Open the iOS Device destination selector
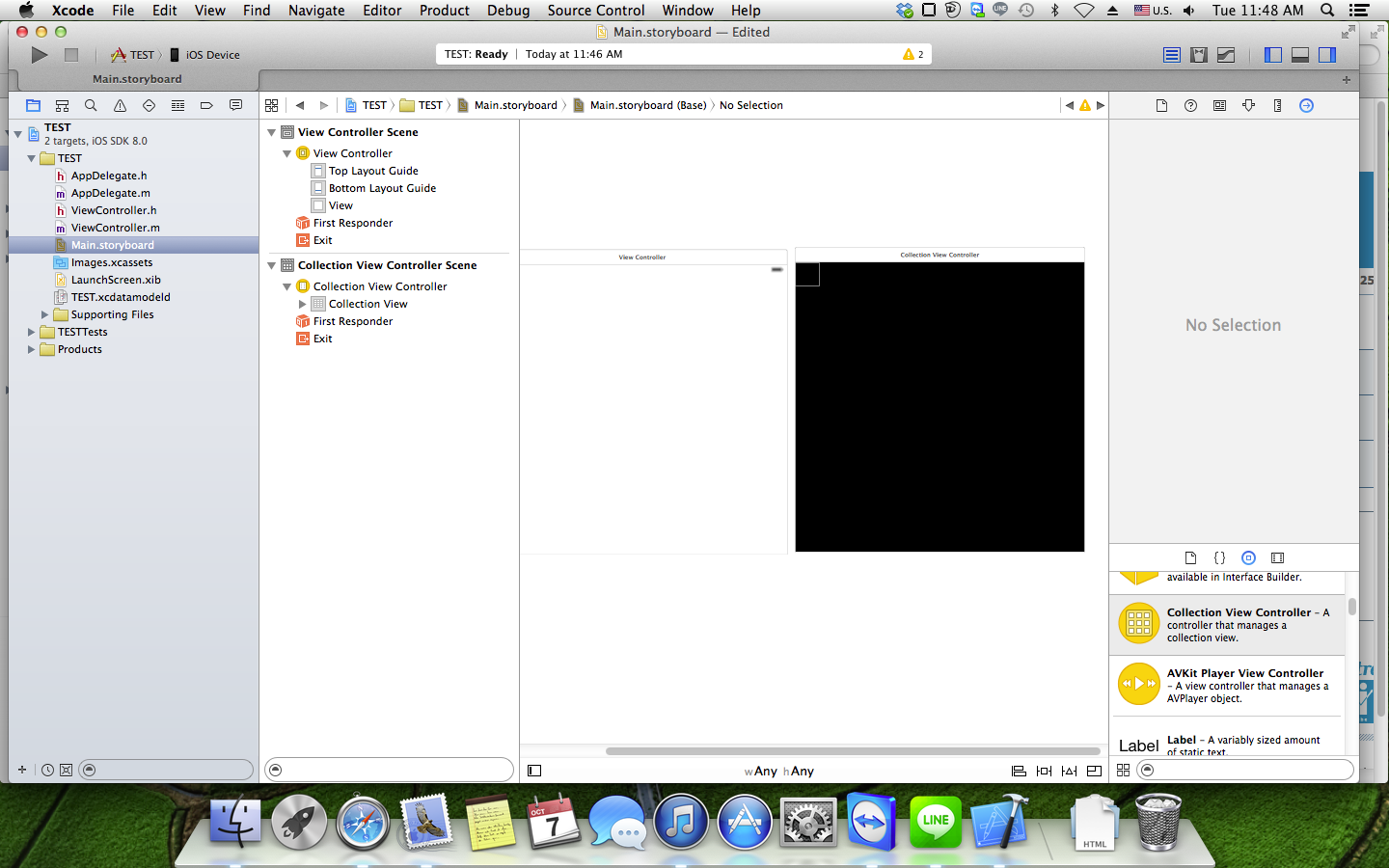This screenshot has height=868, width=1389. [x=205, y=55]
